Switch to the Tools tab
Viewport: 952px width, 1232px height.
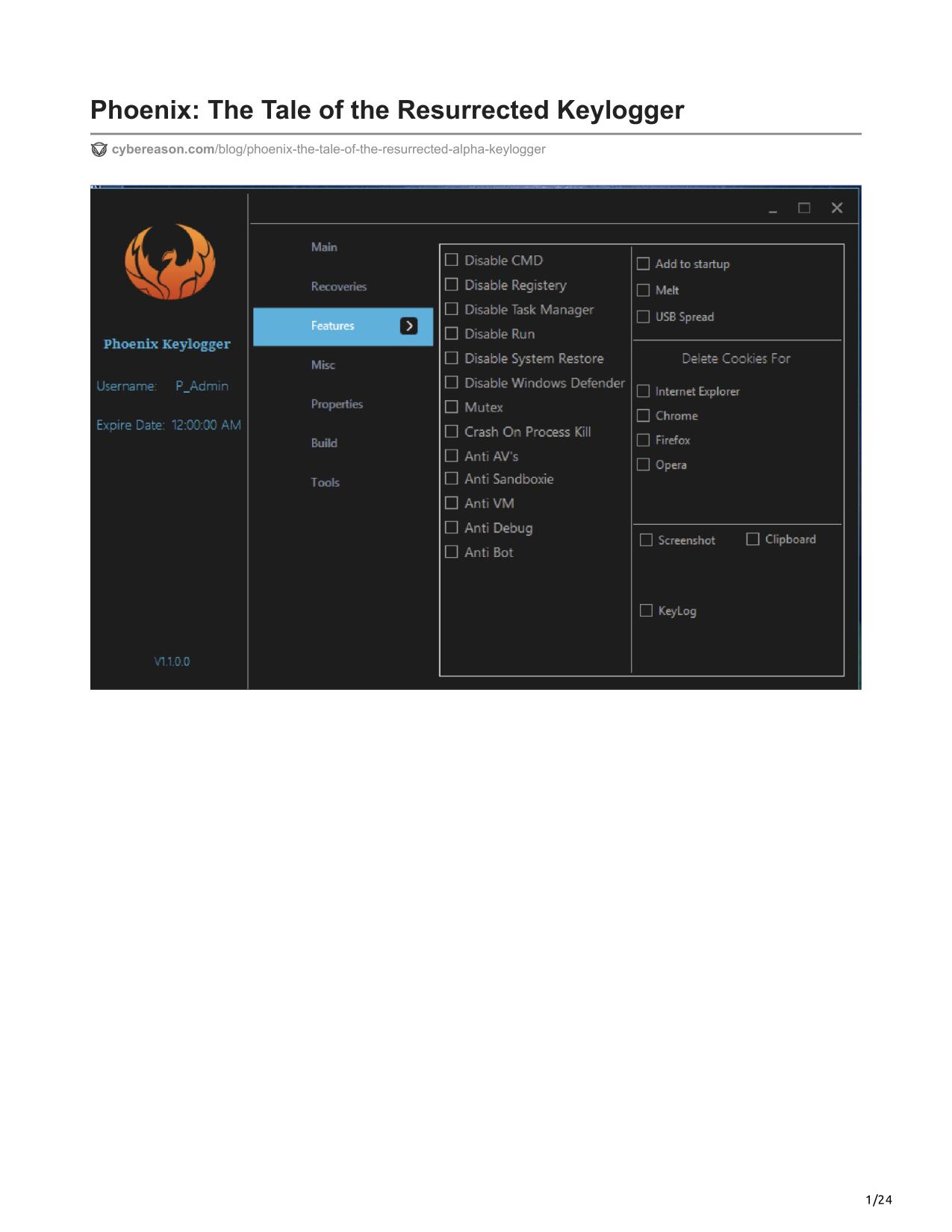(326, 482)
